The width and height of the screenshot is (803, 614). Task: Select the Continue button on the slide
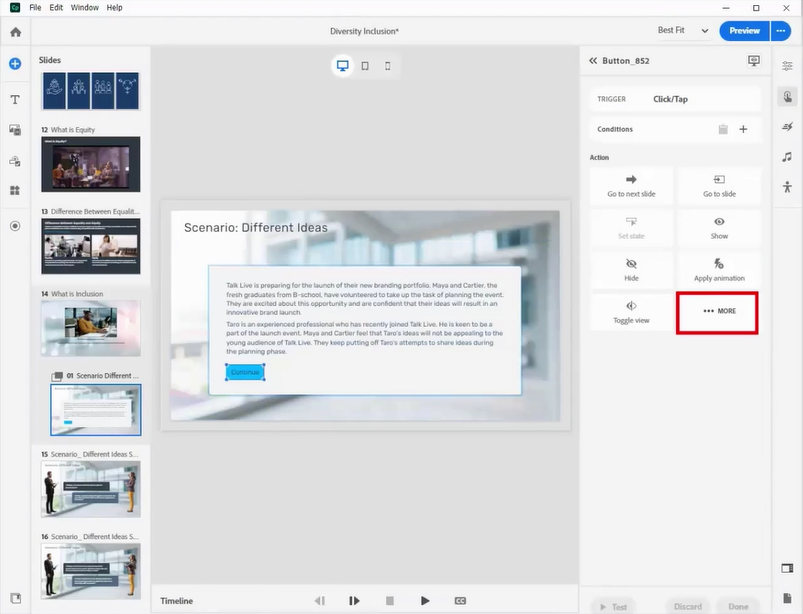click(245, 372)
